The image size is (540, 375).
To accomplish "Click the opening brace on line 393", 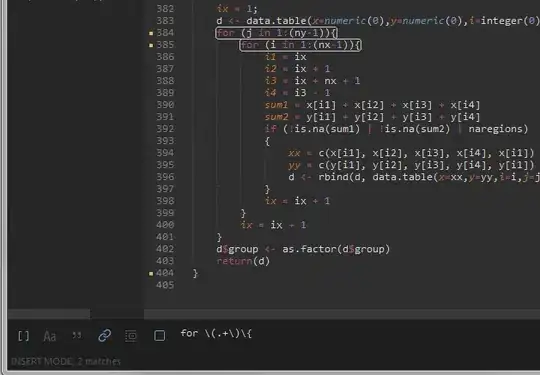I will [267, 141].
